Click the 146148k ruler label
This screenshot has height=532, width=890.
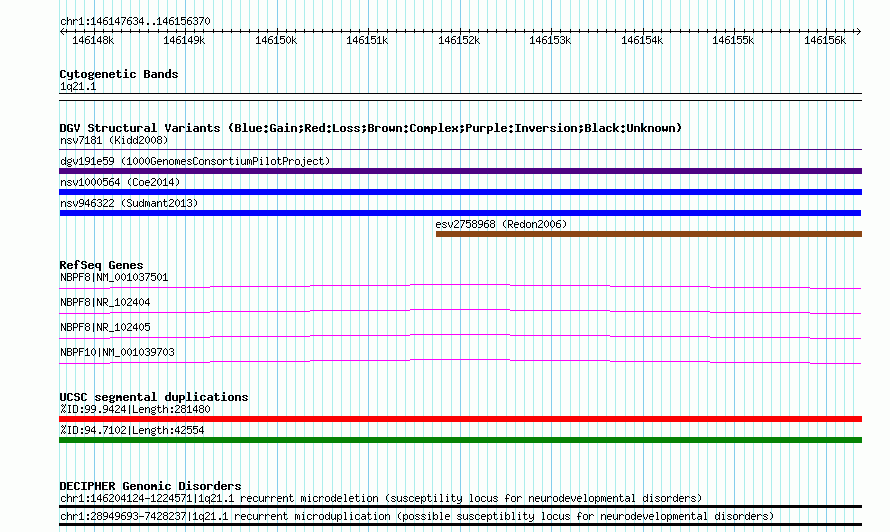click(93, 40)
